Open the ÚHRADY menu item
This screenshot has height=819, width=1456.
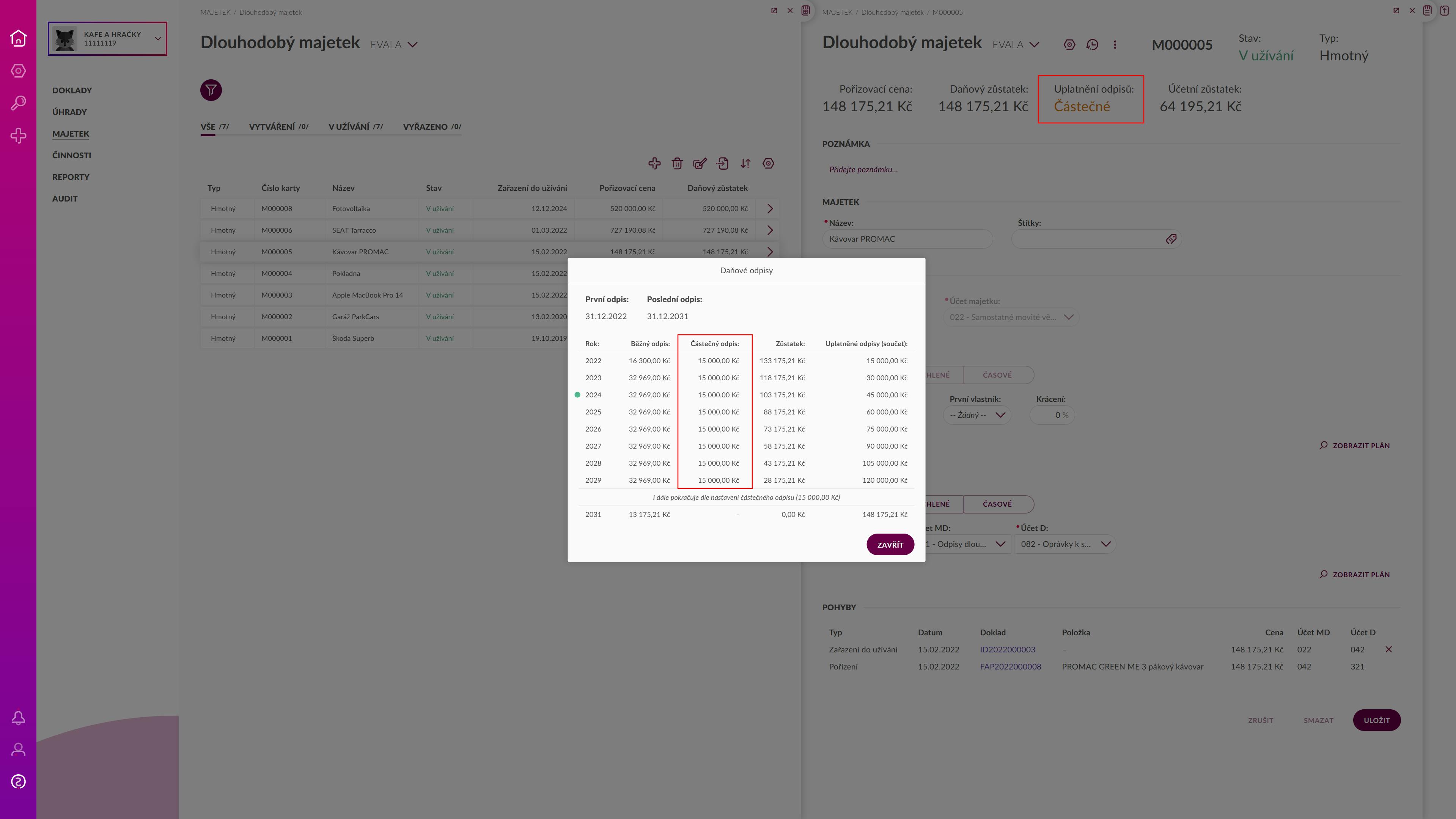69,112
